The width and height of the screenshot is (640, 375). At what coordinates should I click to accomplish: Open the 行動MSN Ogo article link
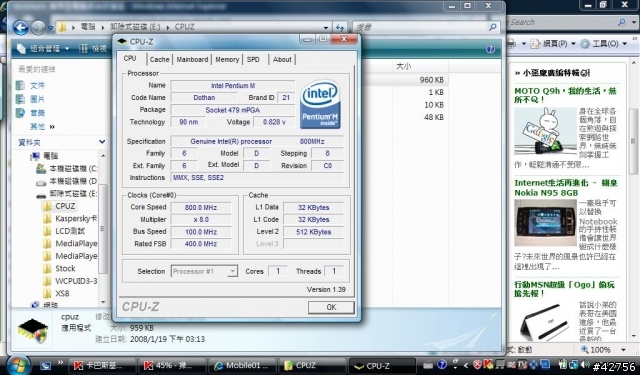tap(564, 289)
